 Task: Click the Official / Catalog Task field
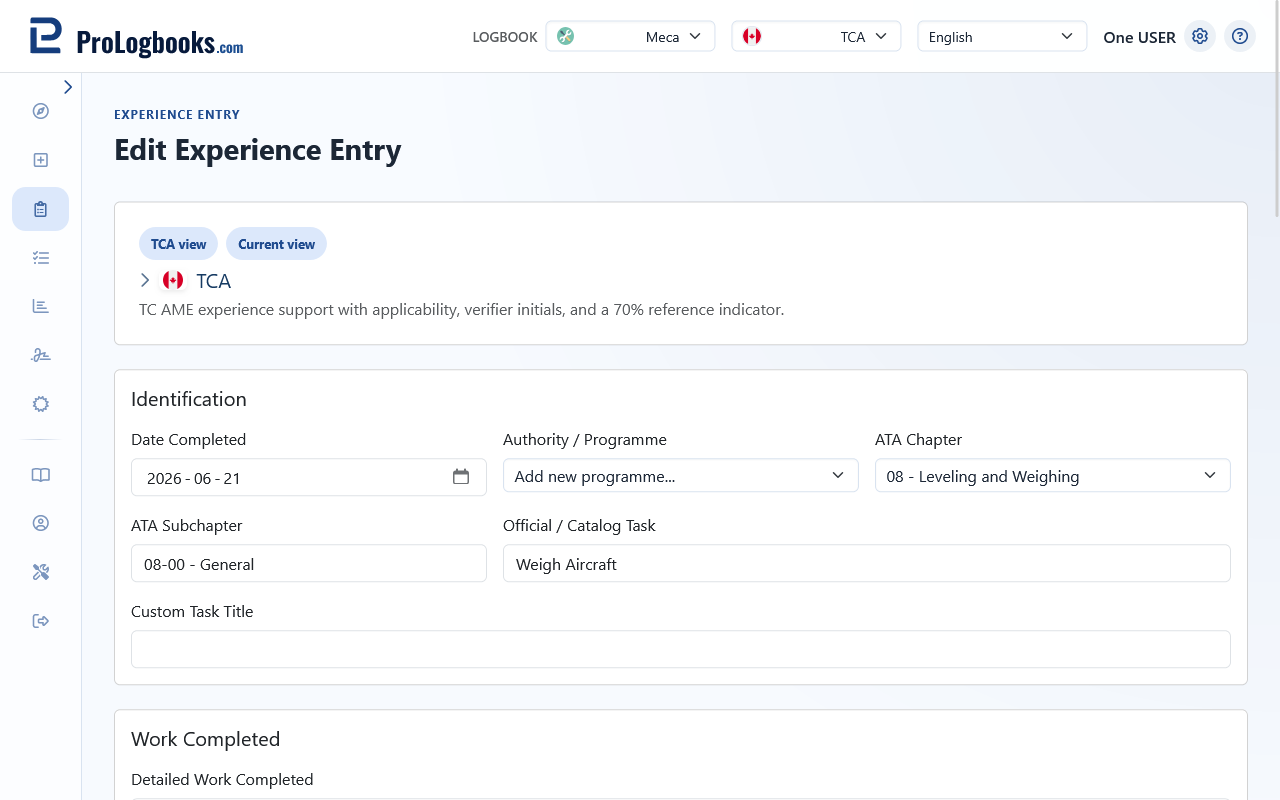(867, 563)
